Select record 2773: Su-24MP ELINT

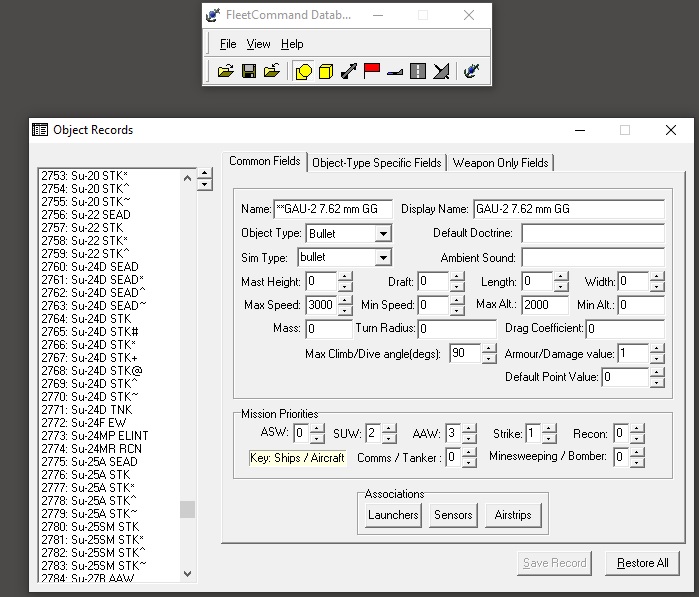[95, 436]
